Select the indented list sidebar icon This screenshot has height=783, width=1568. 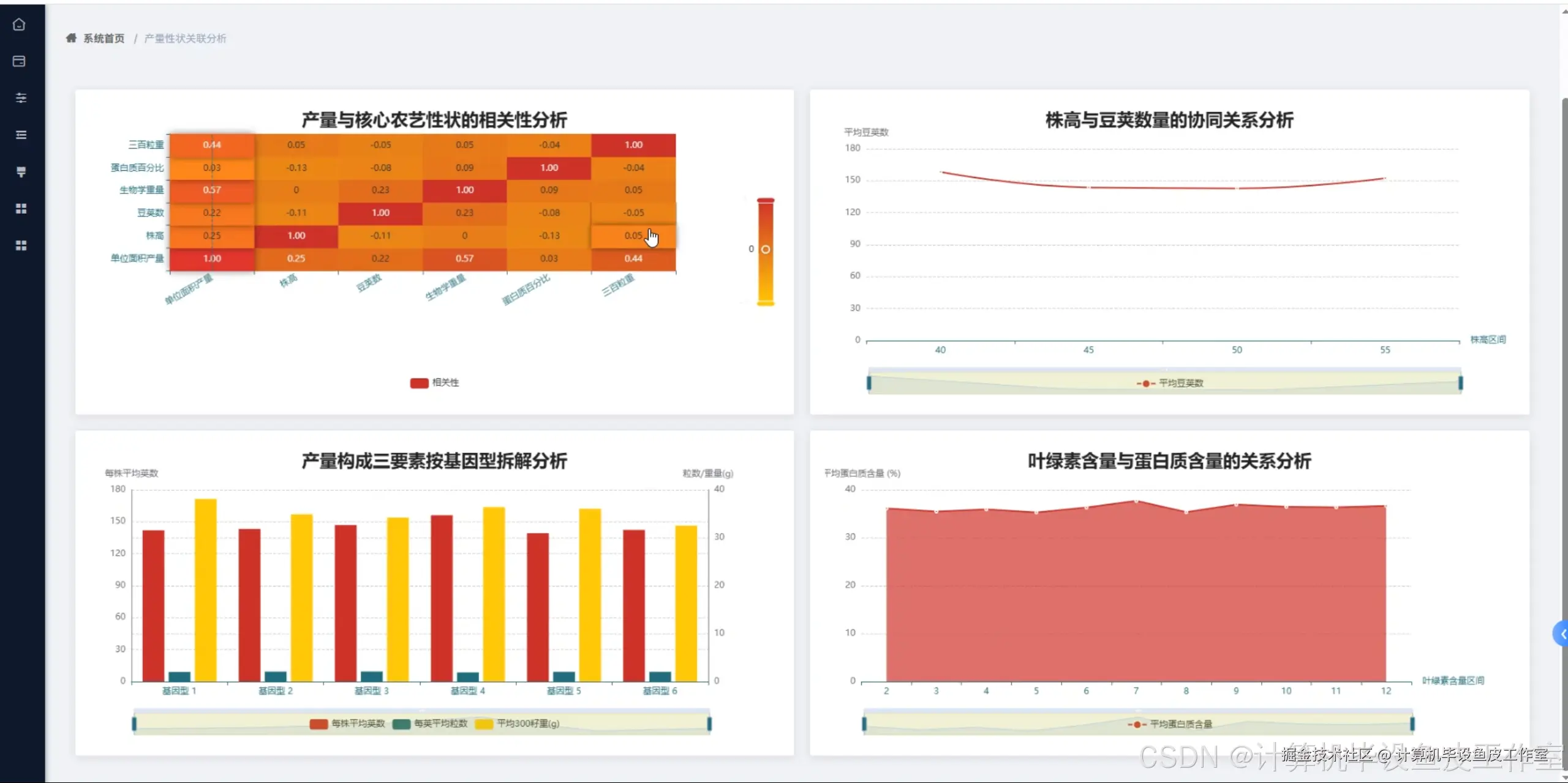coord(21,135)
